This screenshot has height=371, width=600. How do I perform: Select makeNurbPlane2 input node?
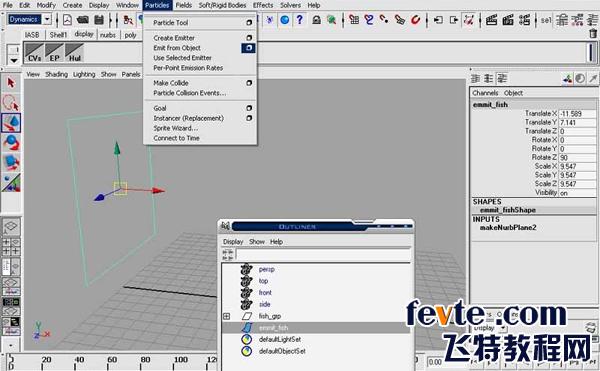pos(508,228)
